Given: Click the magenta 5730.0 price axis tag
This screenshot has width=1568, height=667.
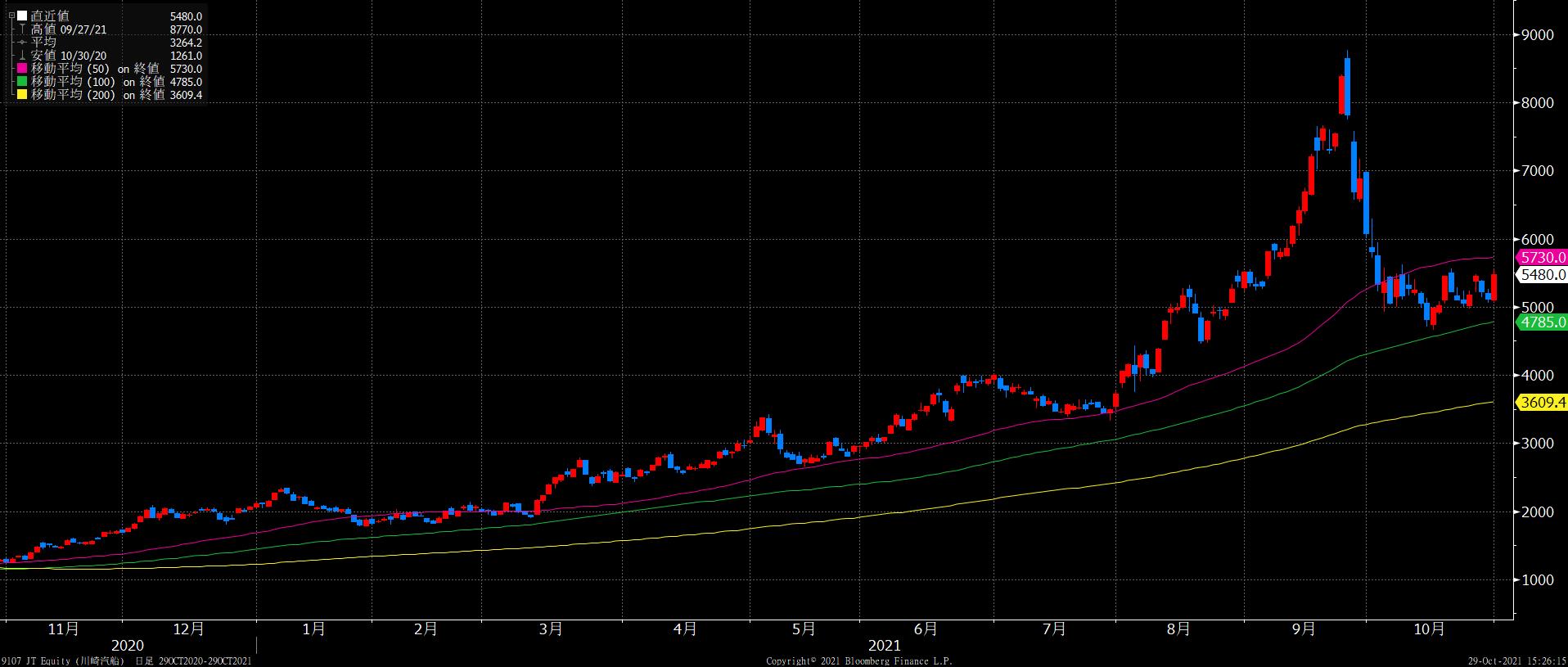Looking at the screenshot, I should (x=1542, y=258).
